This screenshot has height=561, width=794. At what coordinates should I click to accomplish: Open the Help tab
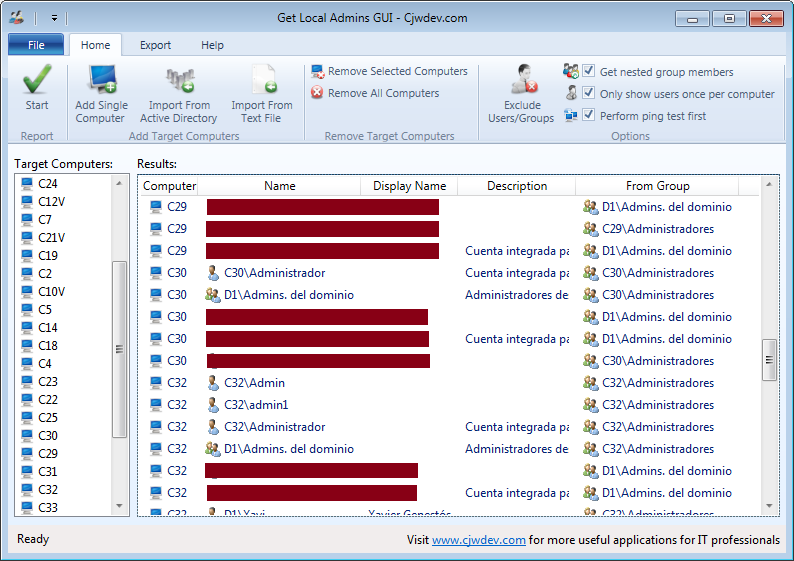[x=212, y=45]
